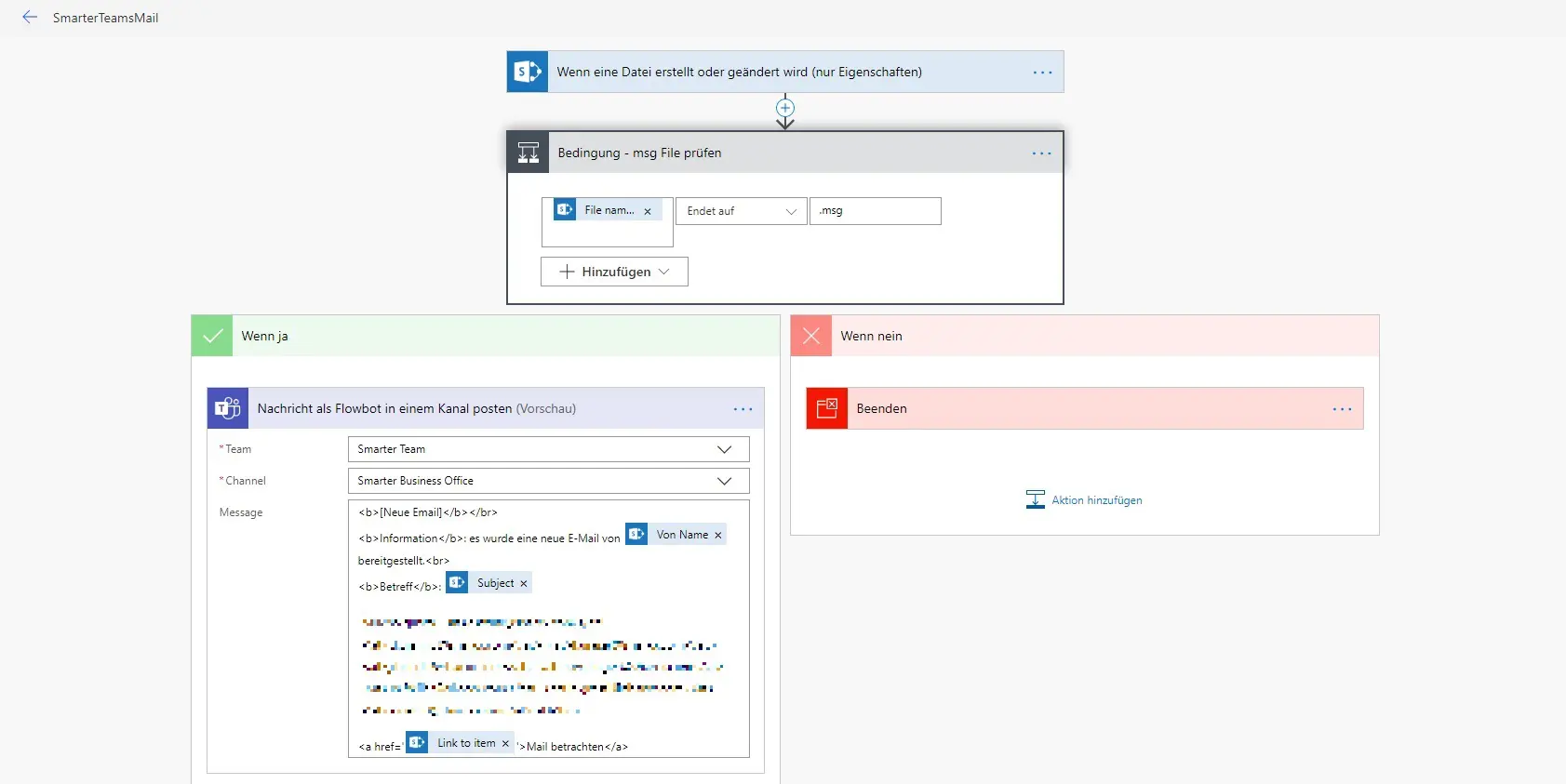Remove the 'Von Name' token

(x=717, y=535)
